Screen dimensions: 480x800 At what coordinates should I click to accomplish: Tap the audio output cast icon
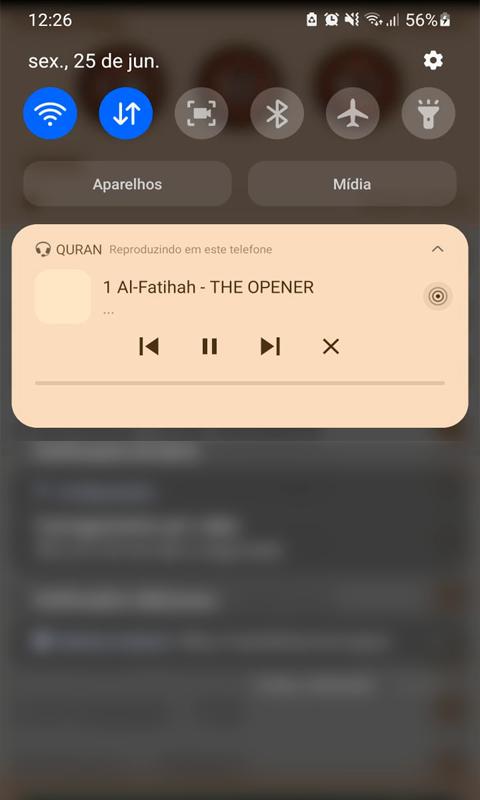pos(438,296)
